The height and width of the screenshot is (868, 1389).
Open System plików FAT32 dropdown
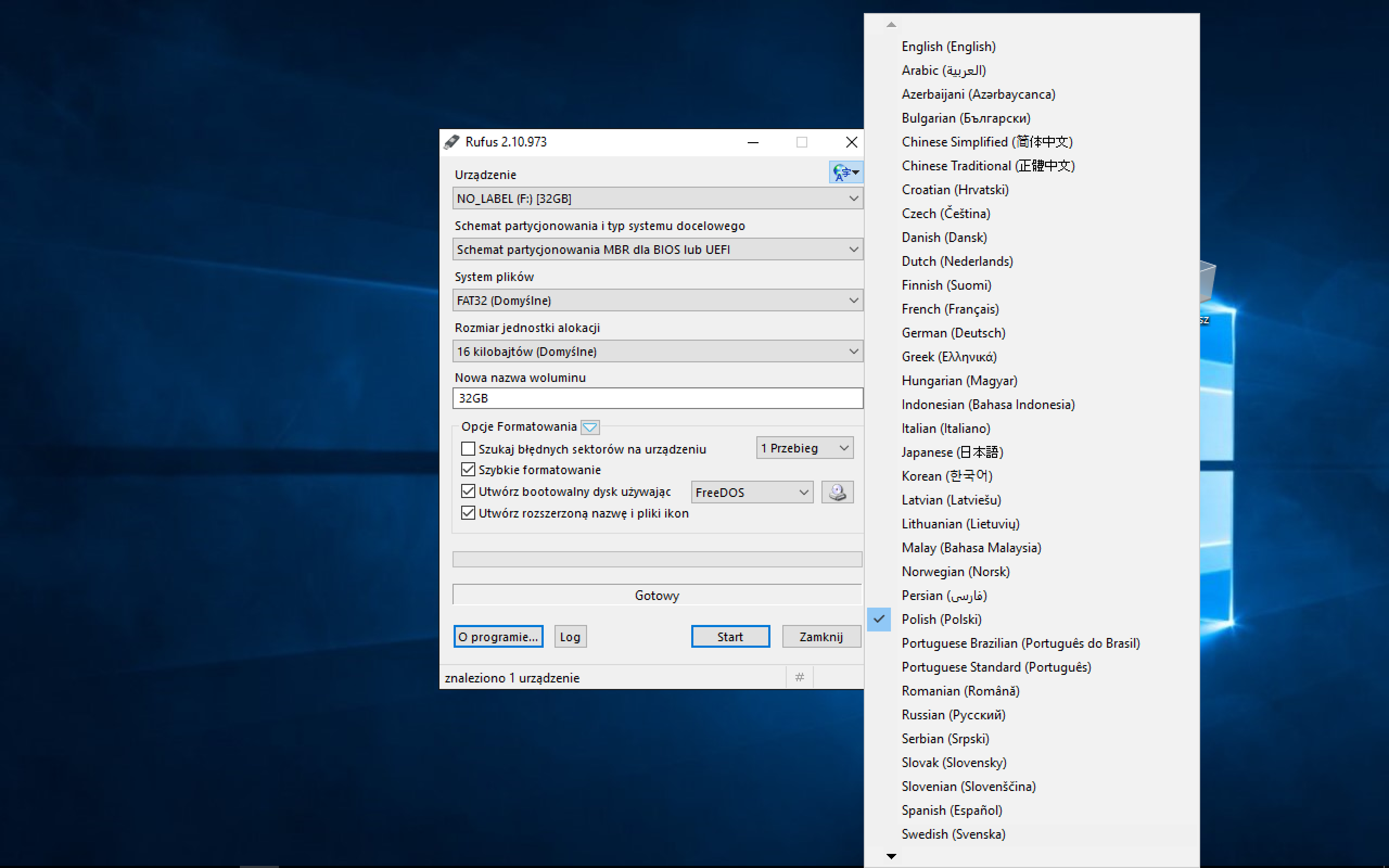tap(657, 300)
